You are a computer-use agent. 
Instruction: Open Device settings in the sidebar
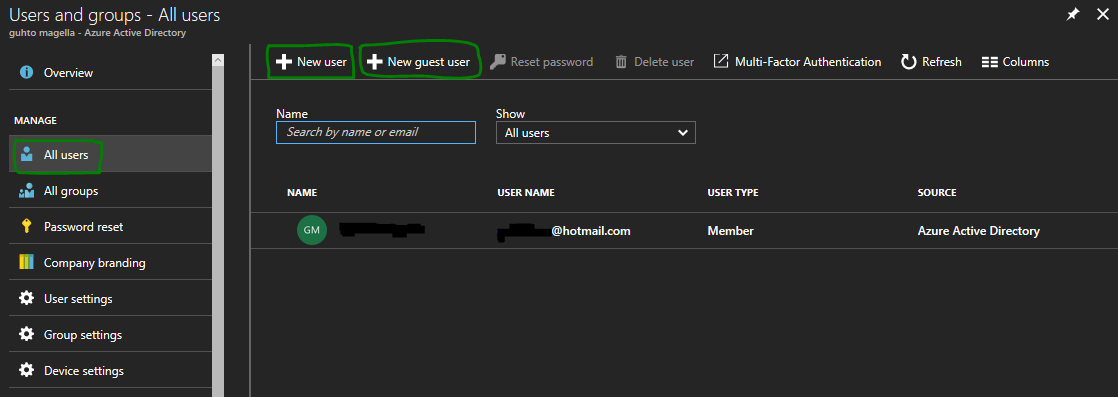(x=111, y=371)
